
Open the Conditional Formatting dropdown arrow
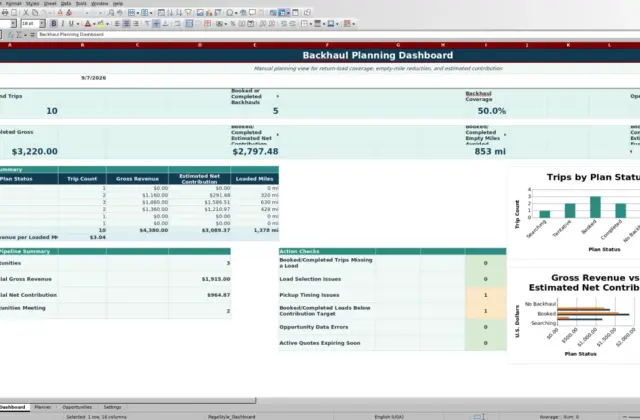click(x=353, y=24)
